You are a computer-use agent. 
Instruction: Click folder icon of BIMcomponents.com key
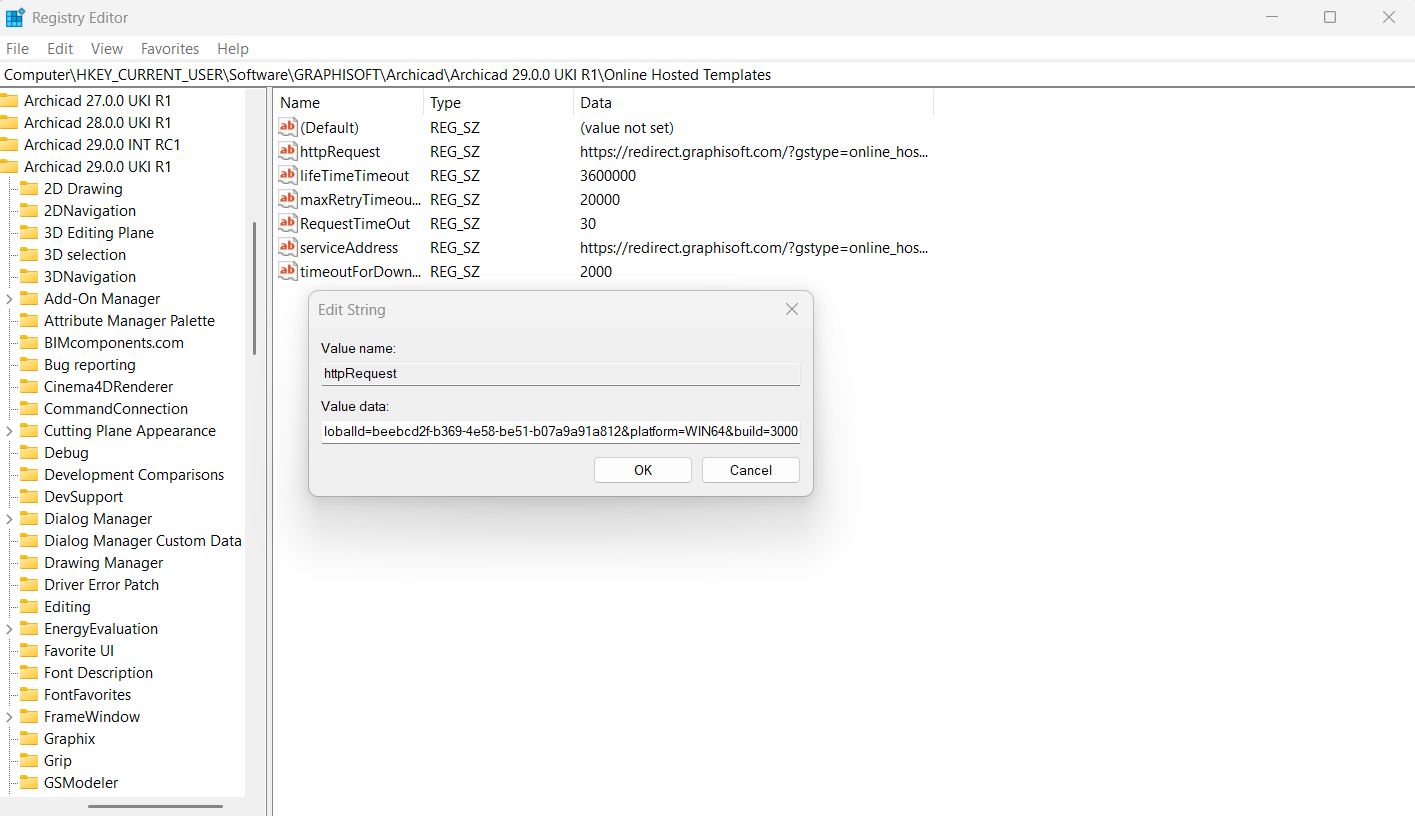(29, 342)
